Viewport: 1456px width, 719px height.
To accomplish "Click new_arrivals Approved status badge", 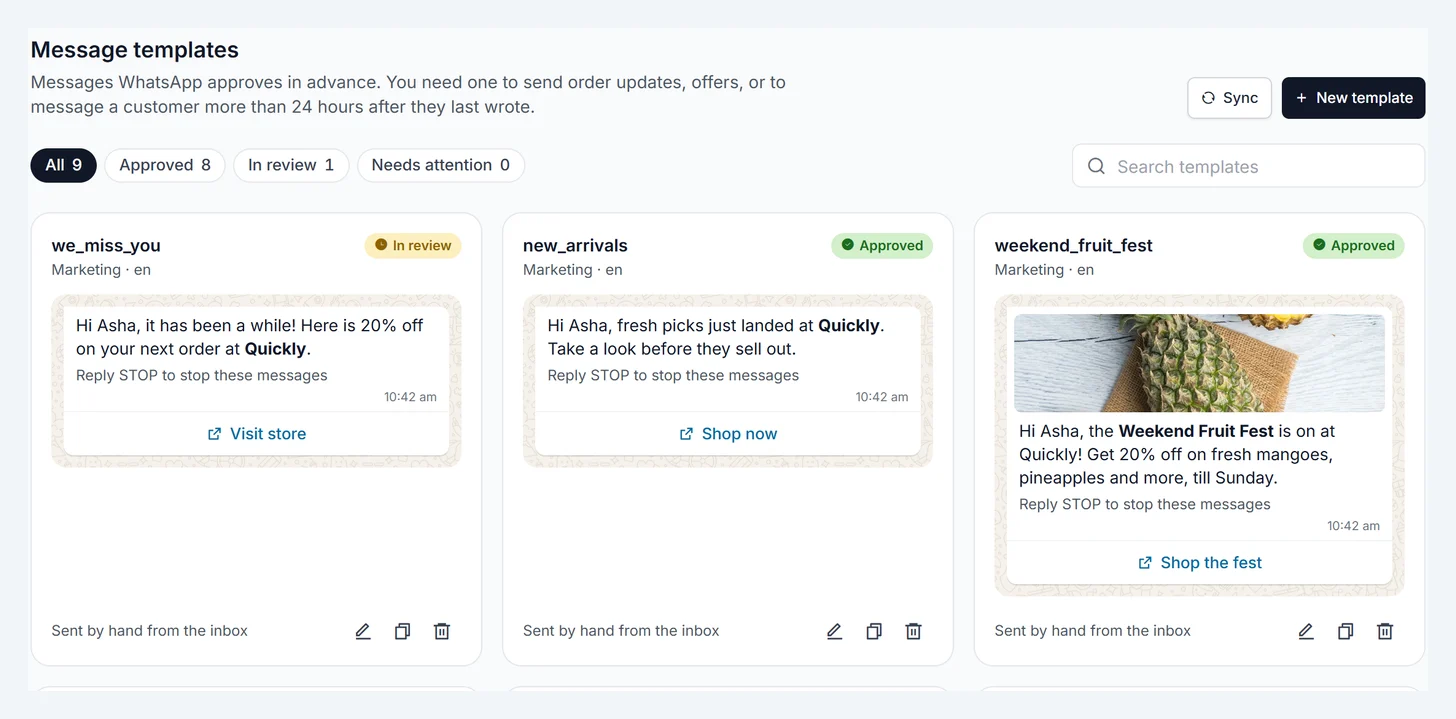I will pyautogui.click(x=882, y=246).
